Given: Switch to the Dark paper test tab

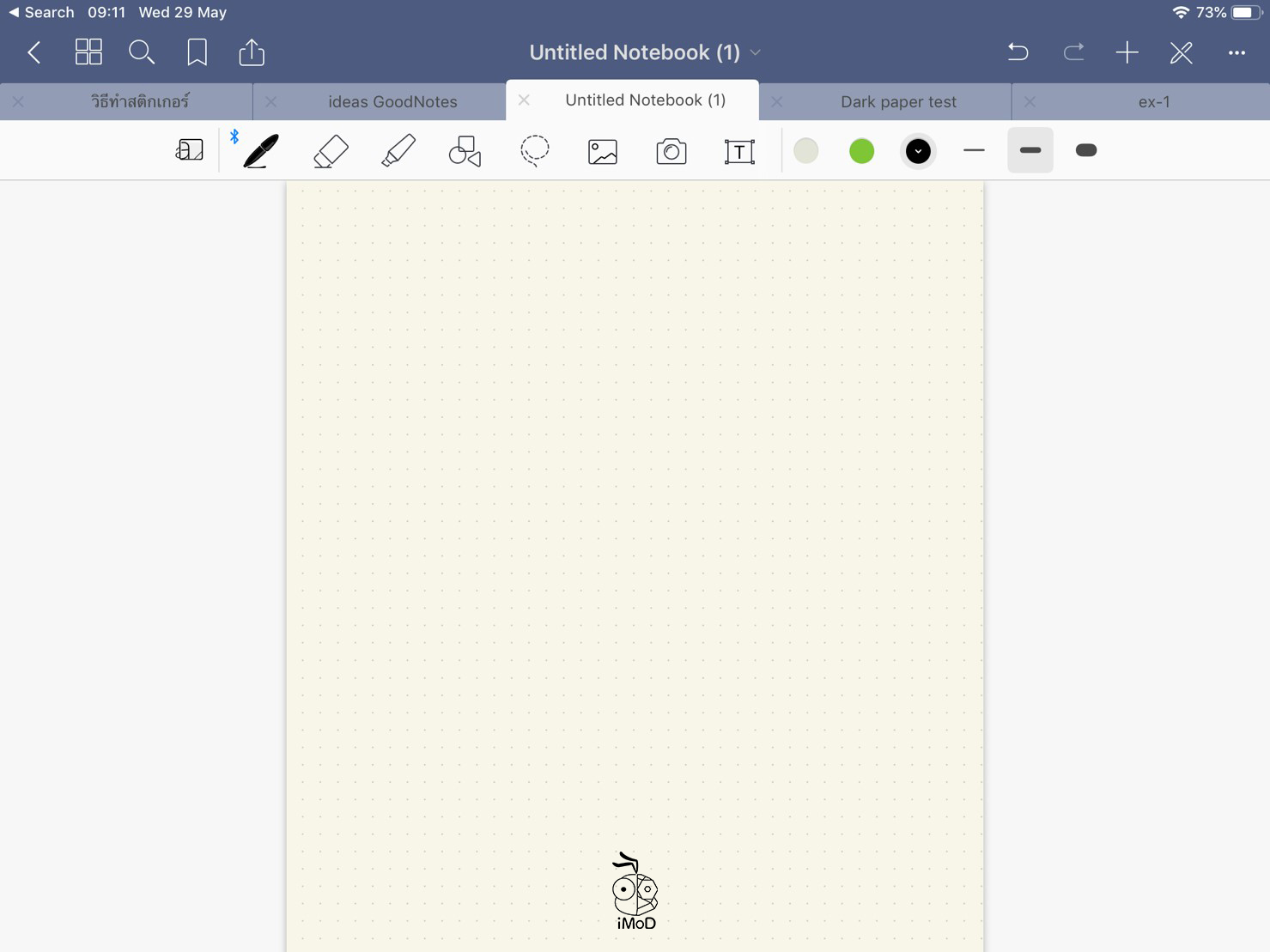Looking at the screenshot, I should point(898,102).
